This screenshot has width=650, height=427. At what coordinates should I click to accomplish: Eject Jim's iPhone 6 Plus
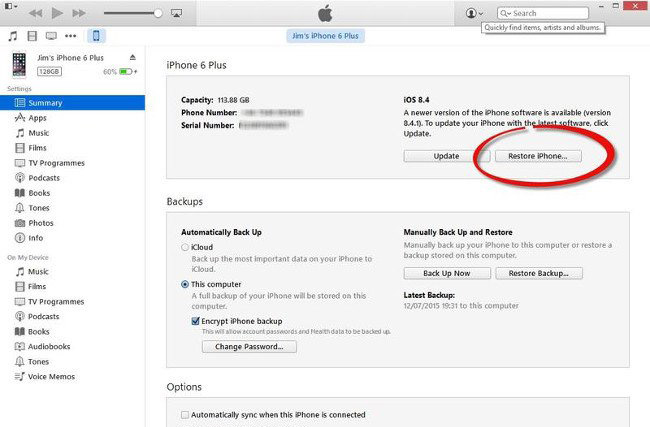point(133,57)
